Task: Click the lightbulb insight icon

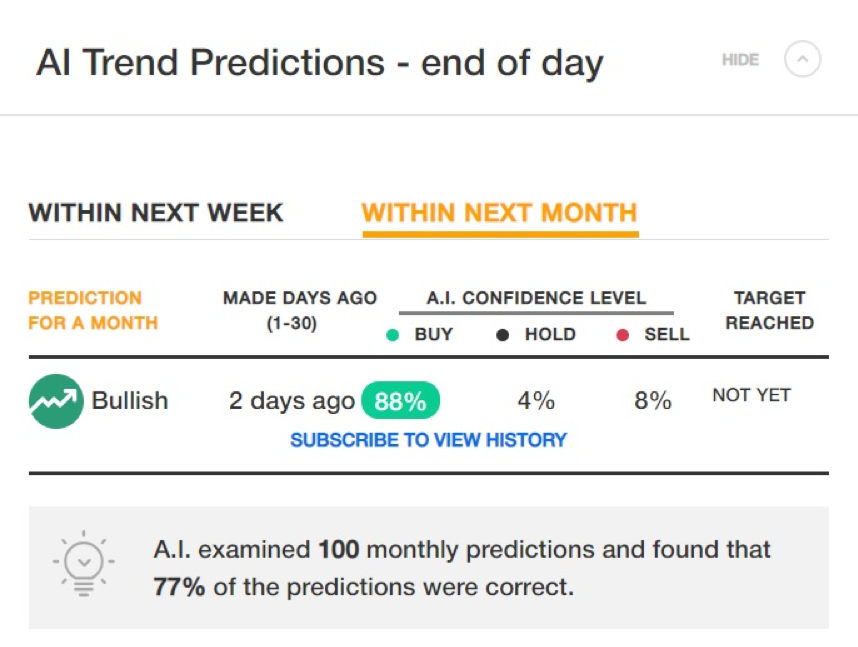Action: [84, 563]
